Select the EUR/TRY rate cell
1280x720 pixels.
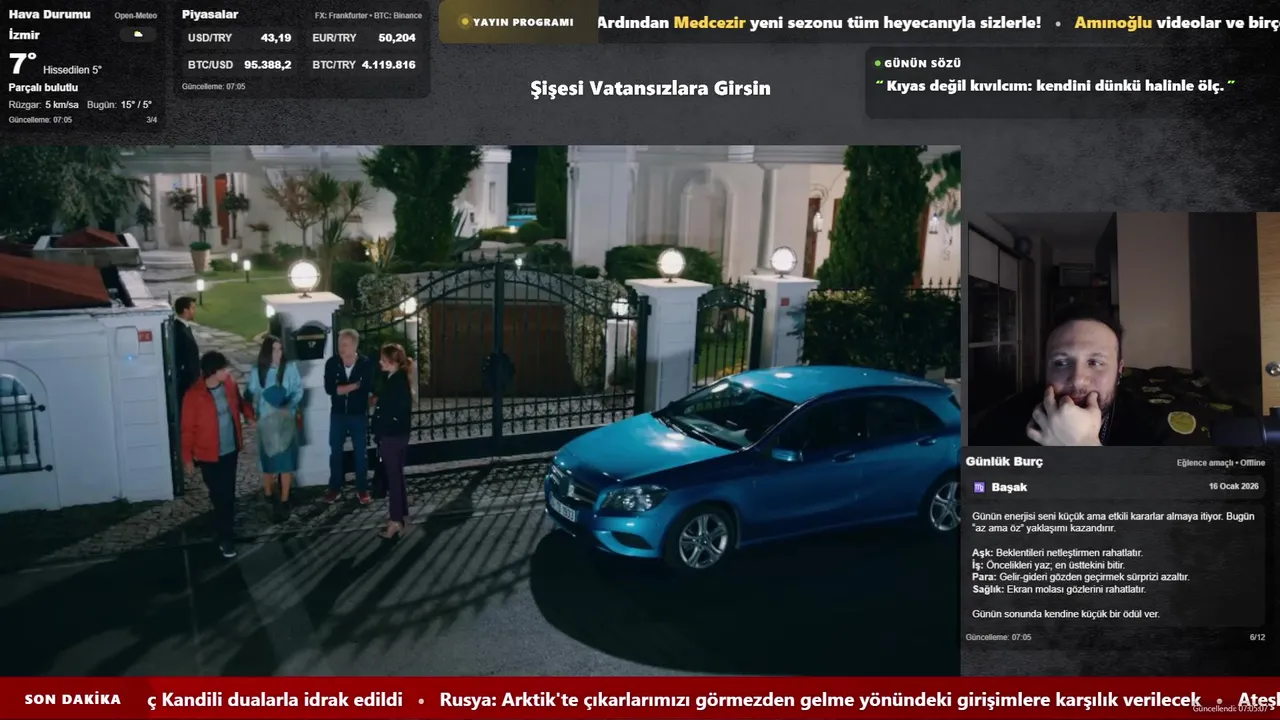(x=364, y=38)
